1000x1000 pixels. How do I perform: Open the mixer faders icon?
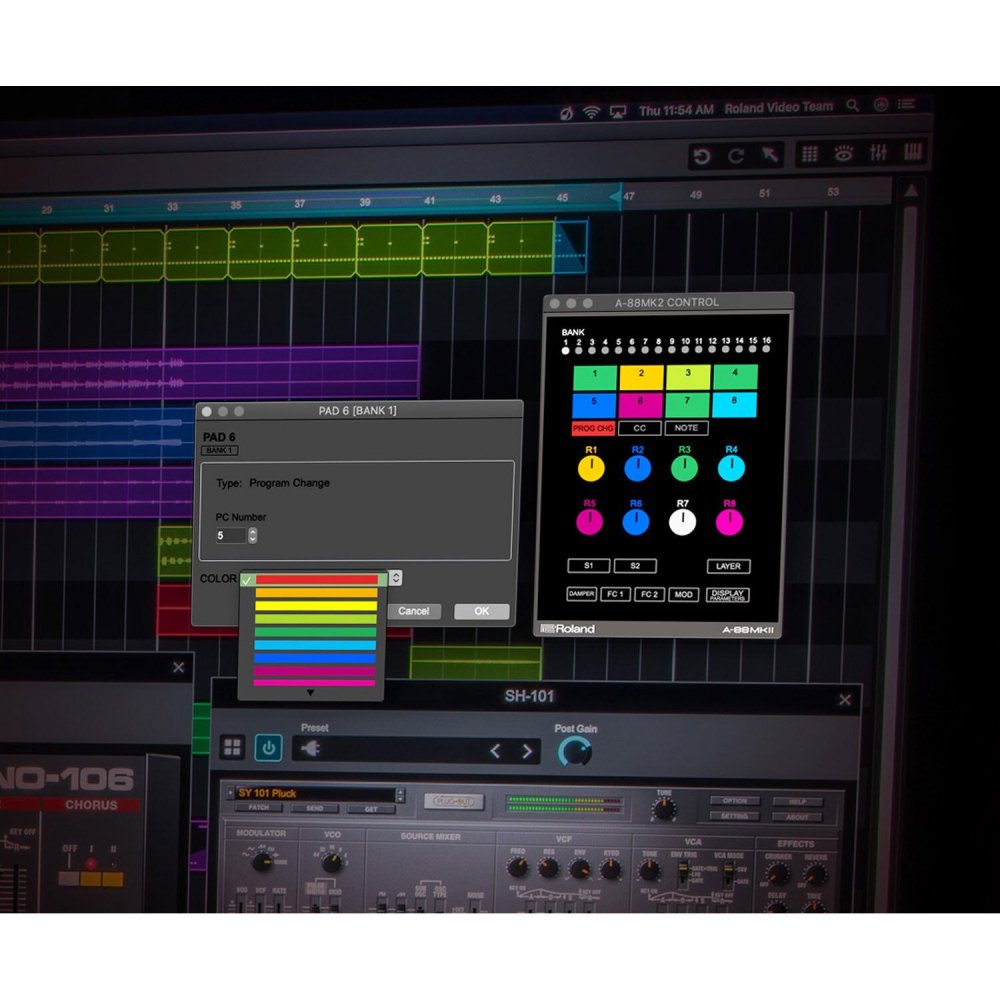point(879,154)
